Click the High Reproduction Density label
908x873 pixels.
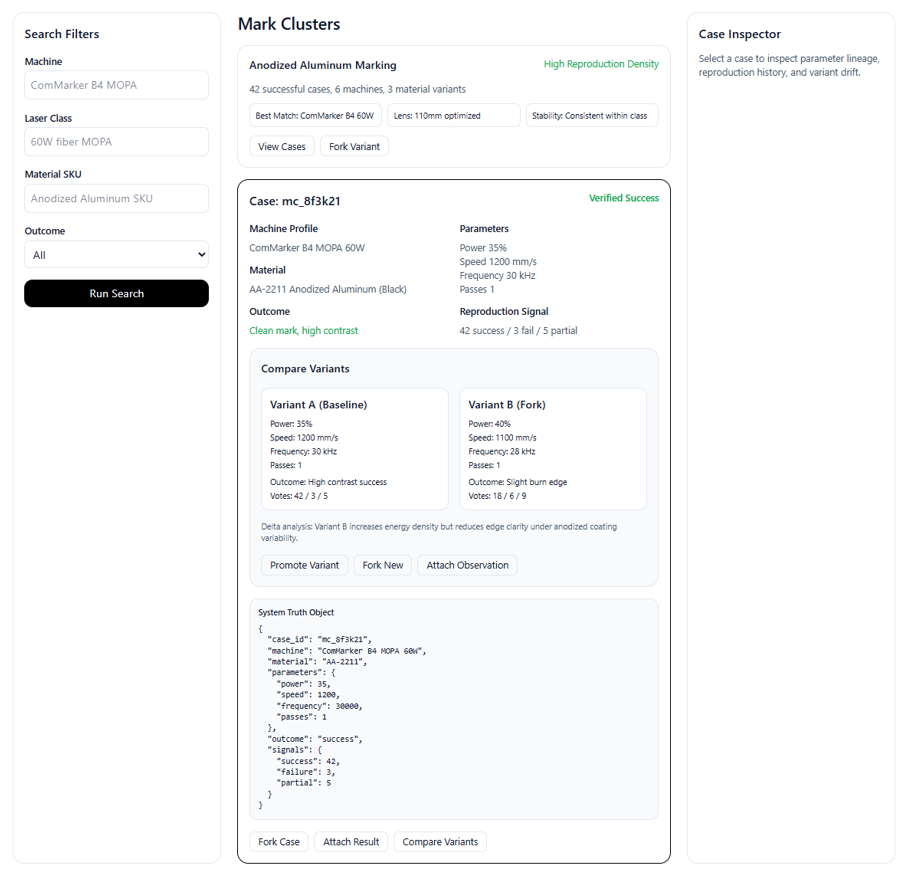[x=601, y=63]
